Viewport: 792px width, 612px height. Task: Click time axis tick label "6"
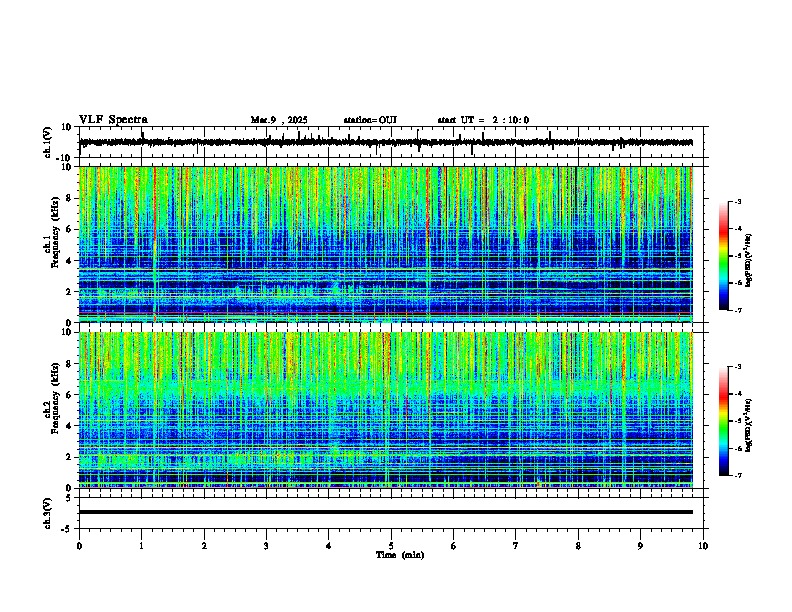454,546
